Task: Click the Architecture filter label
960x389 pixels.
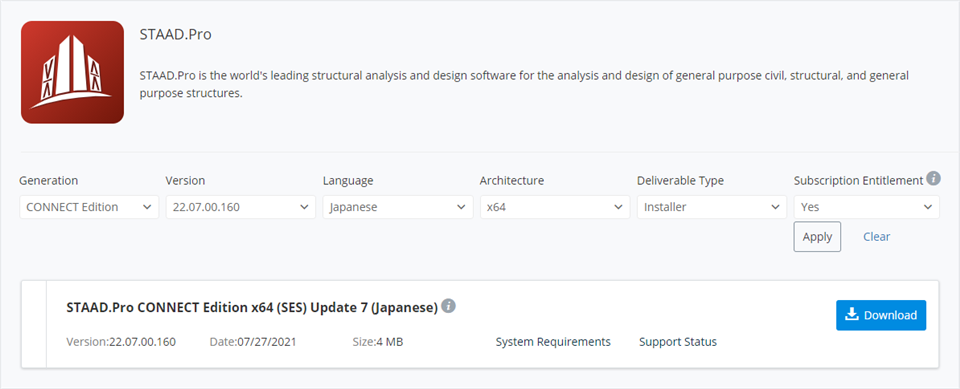Action: (512, 181)
